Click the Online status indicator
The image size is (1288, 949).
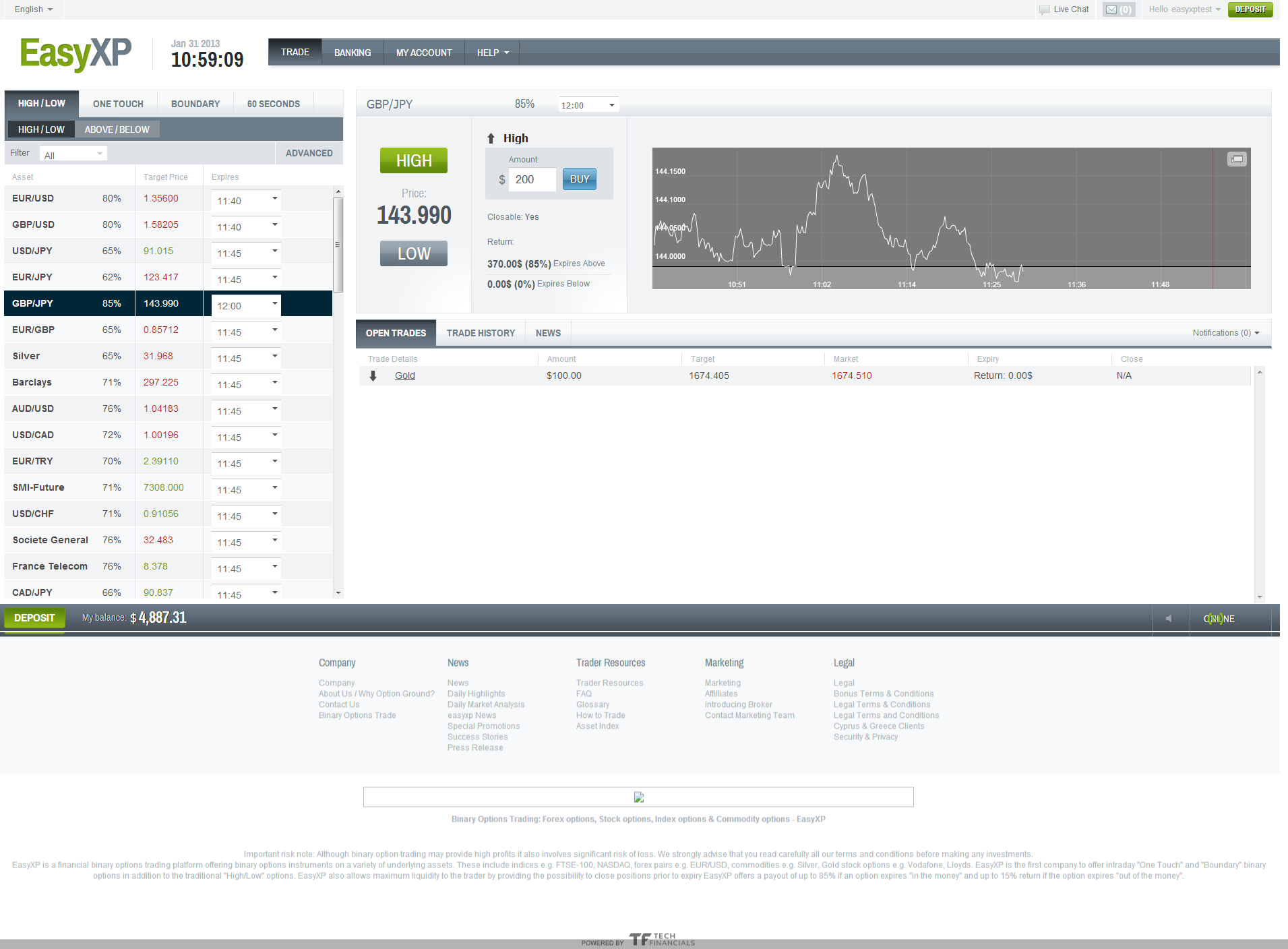(x=1219, y=619)
